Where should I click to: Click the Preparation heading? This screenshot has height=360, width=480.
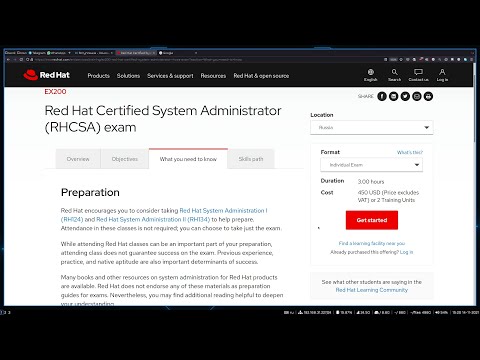click(90, 192)
